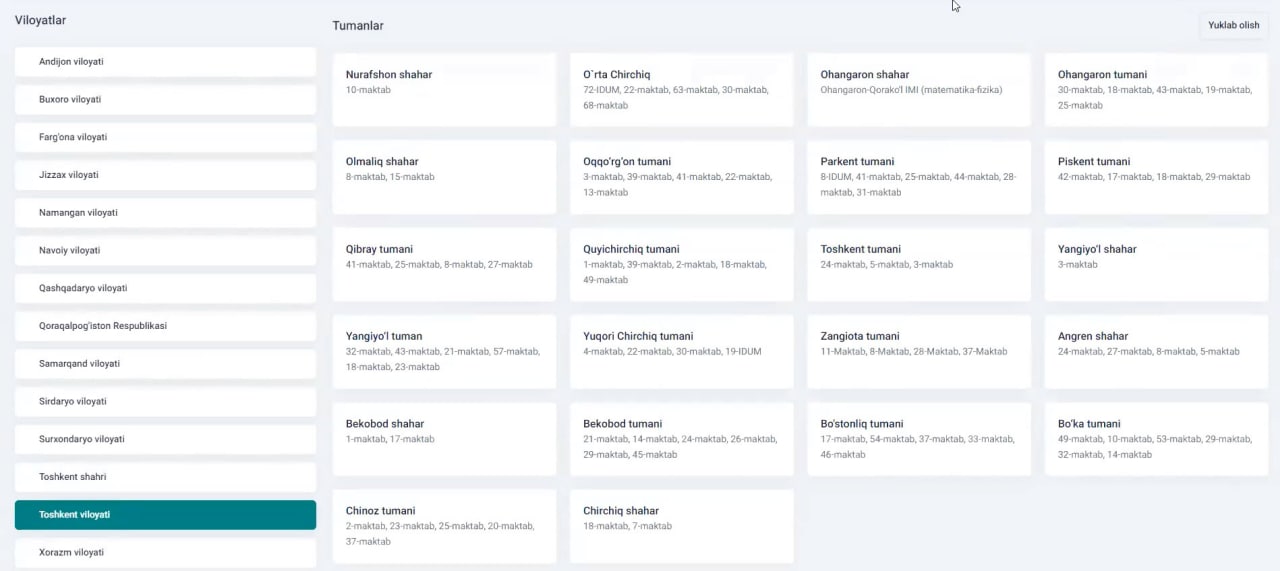Click '24-maktab, 27-maktab, 8-maktab, 5-maktab' text

pos(1149,352)
